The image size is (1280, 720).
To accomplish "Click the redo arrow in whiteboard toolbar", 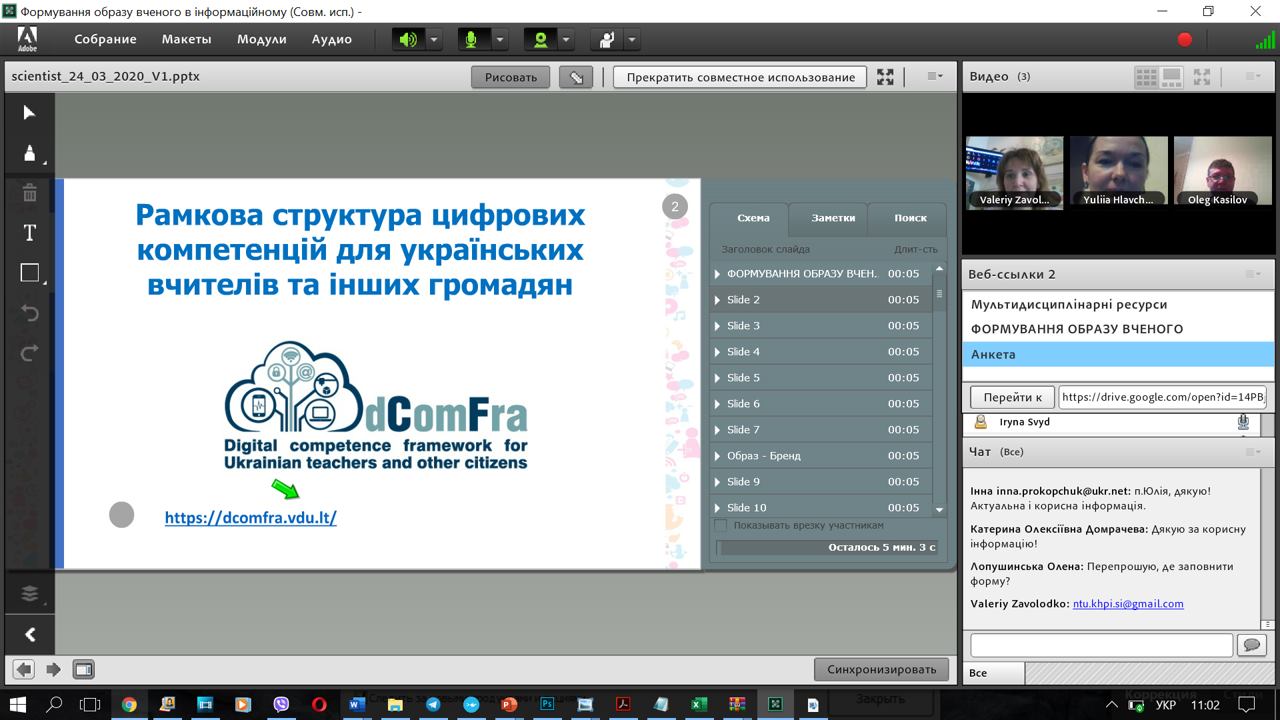I will pyautogui.click(x=29, y=353).
